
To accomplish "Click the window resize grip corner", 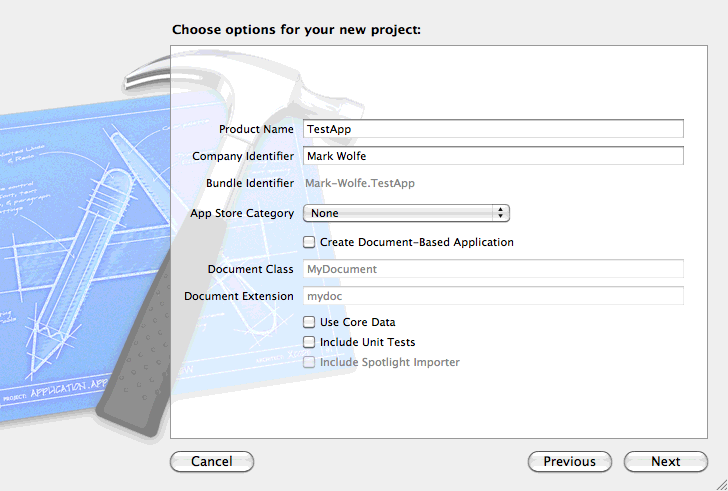I will (x=721, y=485).
